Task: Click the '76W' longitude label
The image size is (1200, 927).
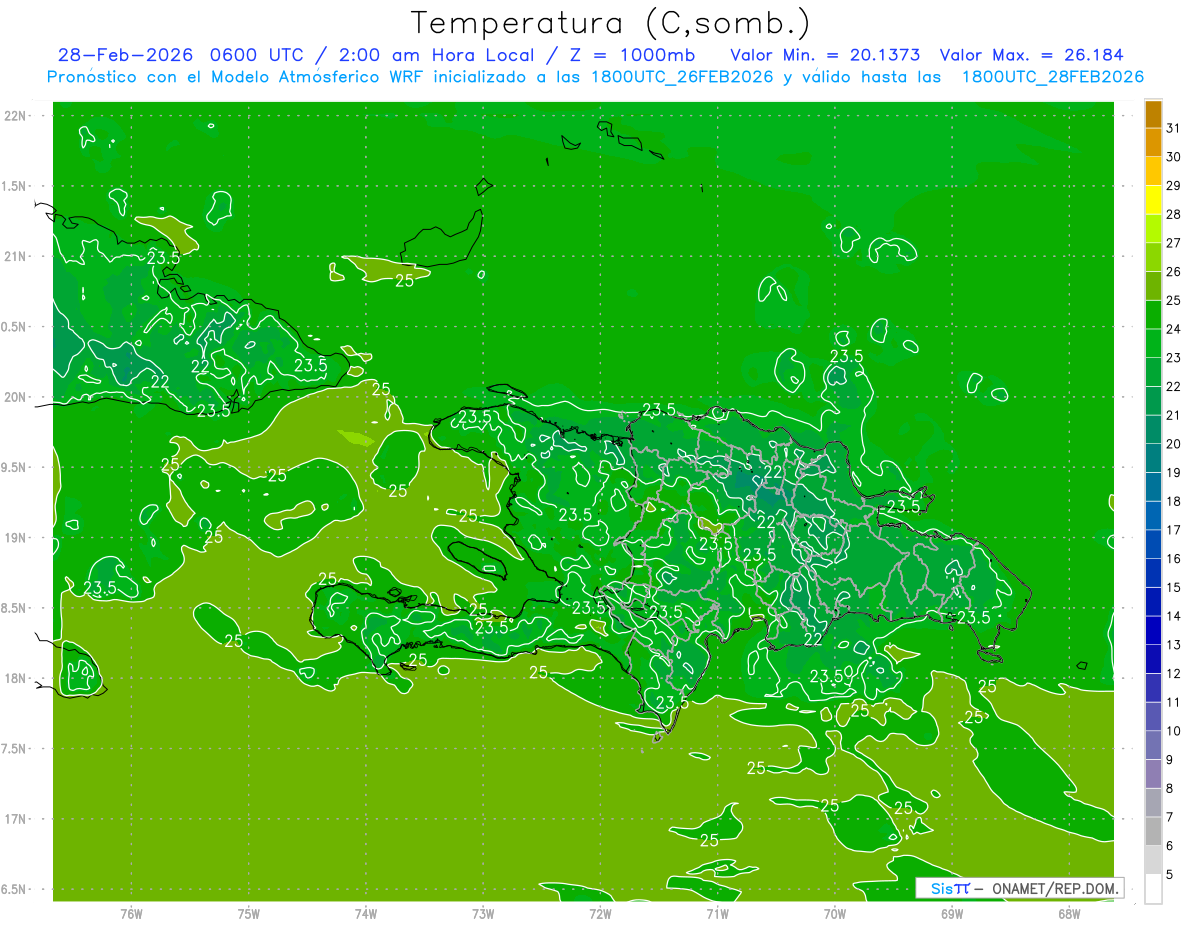Action: [x=131, y=914]
